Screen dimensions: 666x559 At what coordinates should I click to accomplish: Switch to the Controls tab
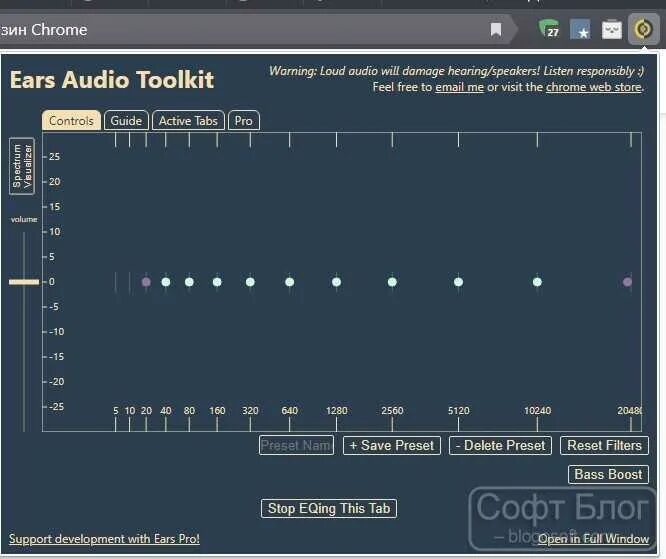point(71,121)
